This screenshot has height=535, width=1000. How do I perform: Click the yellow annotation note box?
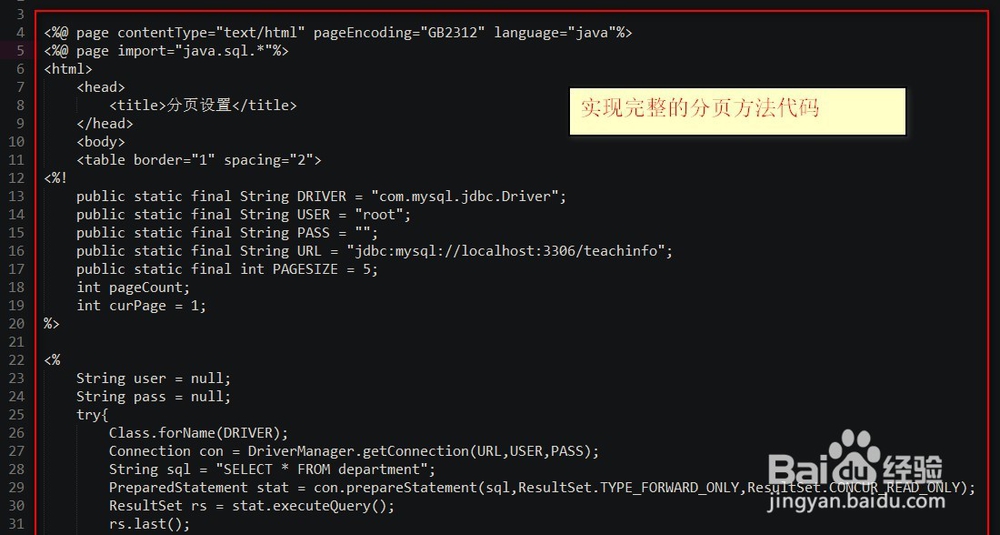[736, 110]
